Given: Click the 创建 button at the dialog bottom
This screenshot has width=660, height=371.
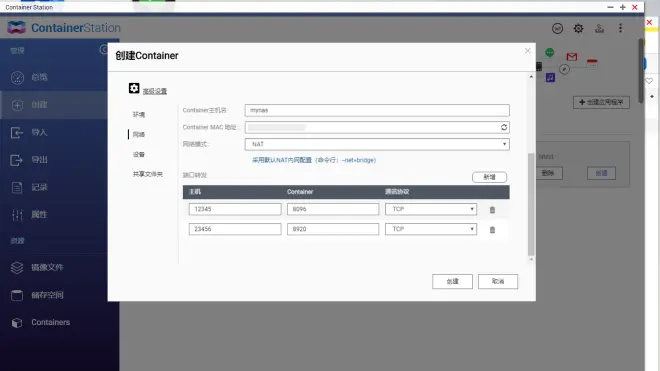Looking at the screenshot, I should 452,281.
